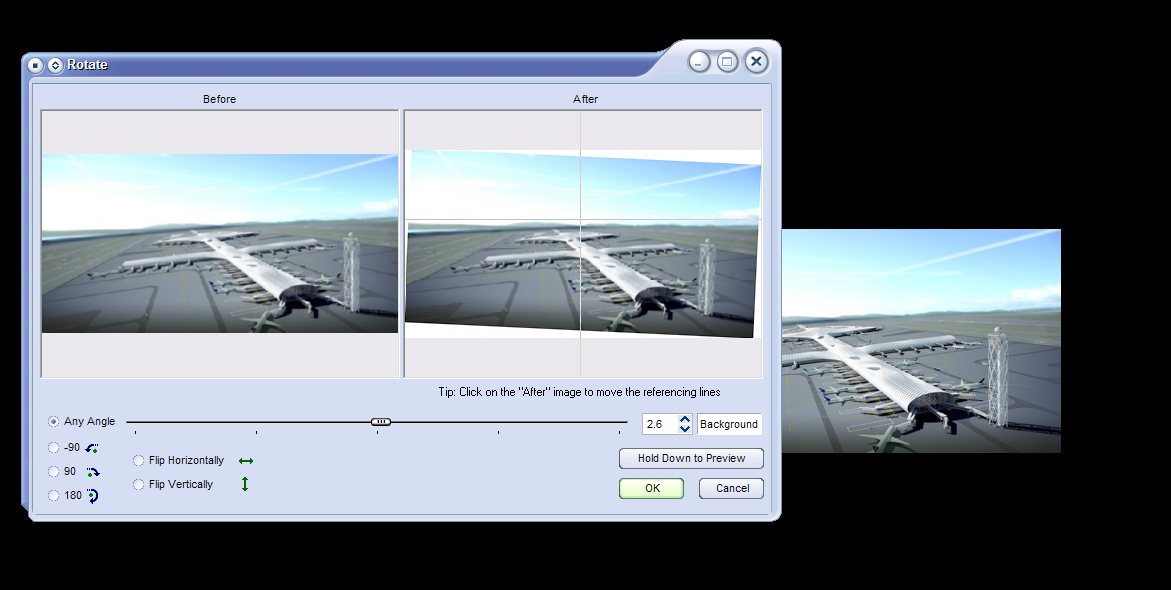The height and width of the screenshot is (590, 1171).
Task: Click the square icon in the Rotate title bar
Action: (x=35, y=66)
